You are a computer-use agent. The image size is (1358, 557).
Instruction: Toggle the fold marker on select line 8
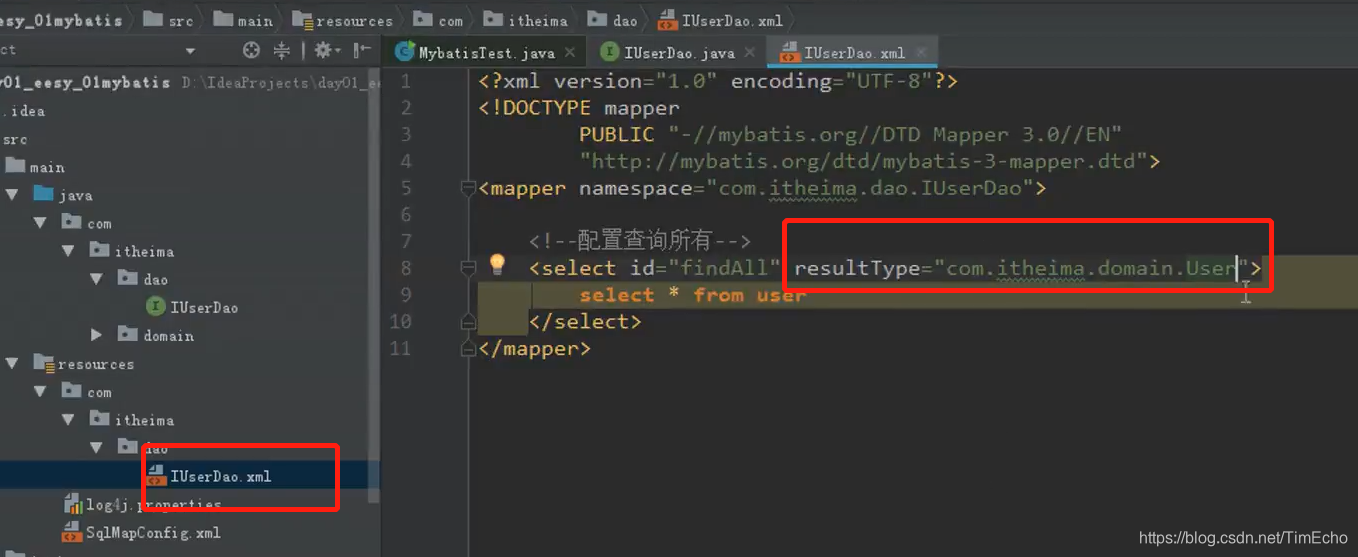[x=468, y=268]
